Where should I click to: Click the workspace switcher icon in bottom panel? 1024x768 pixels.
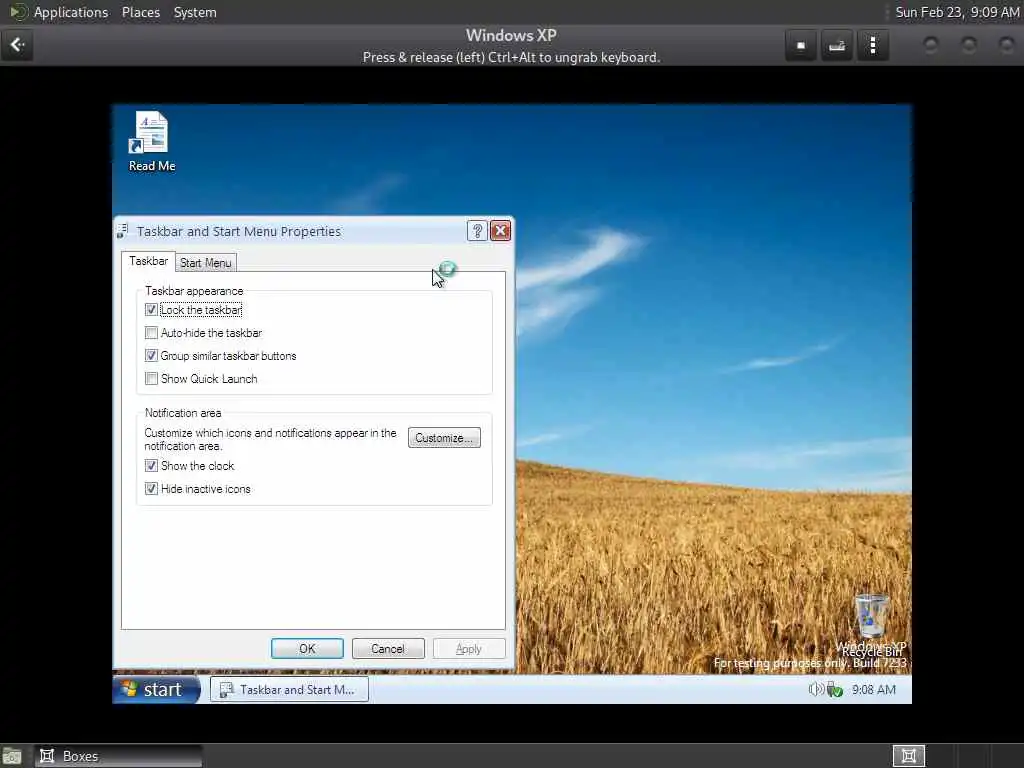point(908,756)
